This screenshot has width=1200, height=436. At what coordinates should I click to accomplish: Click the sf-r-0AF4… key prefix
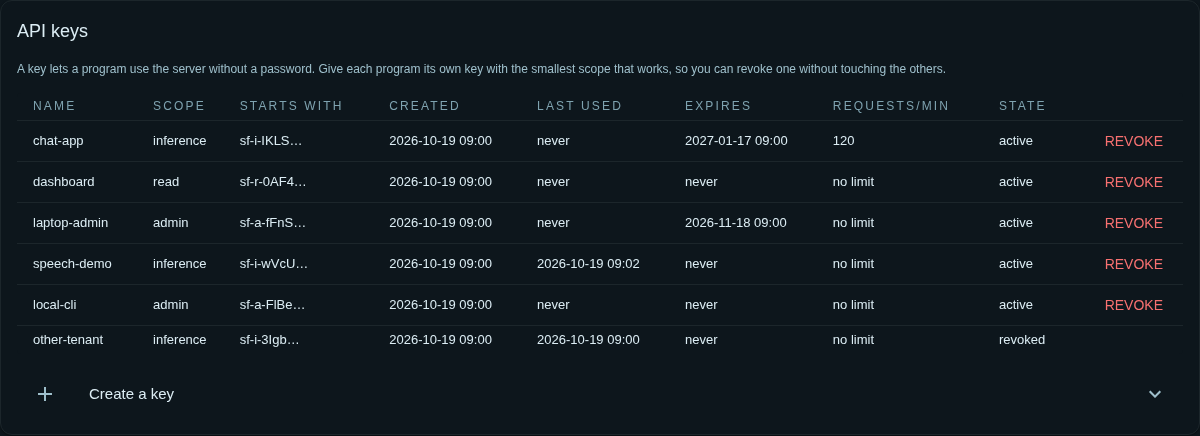pyautogui.click(x=273, y=182)
